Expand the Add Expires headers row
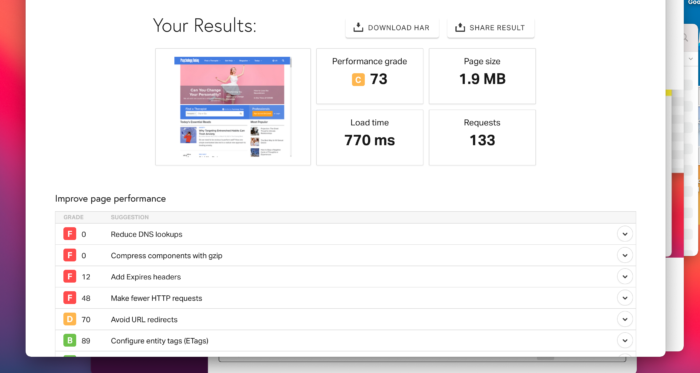 [x=625, y=277]
